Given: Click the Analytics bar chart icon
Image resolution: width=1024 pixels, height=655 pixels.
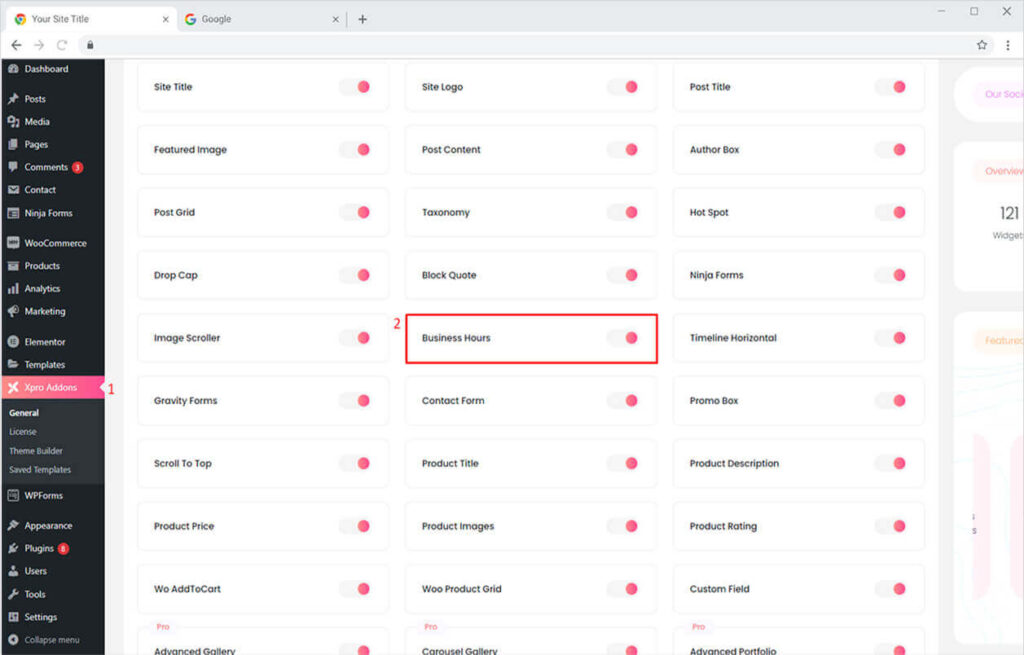Looking at the screenshot, I should pyautogui.click(x=13, y=289).
